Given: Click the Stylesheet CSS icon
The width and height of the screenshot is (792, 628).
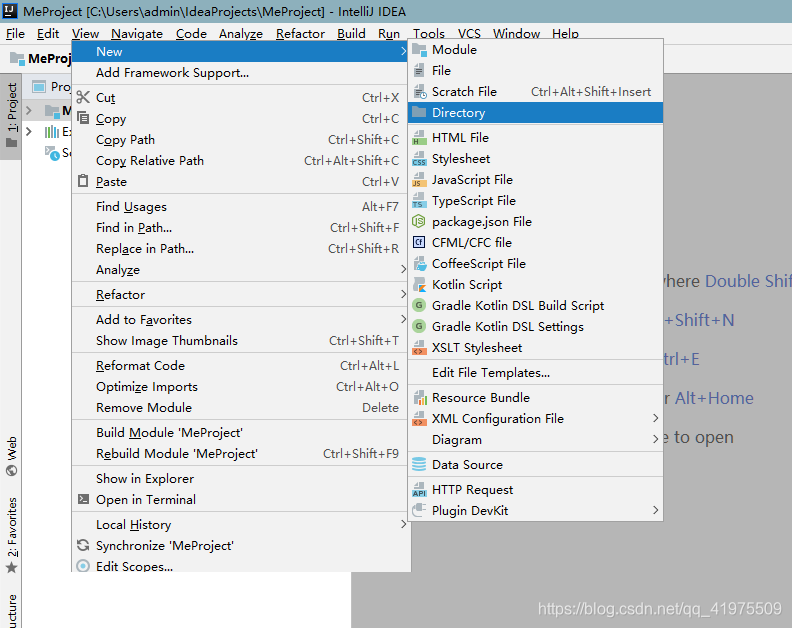Looking at the screenshot, I should pyautogui.click(x=419, y=159).
